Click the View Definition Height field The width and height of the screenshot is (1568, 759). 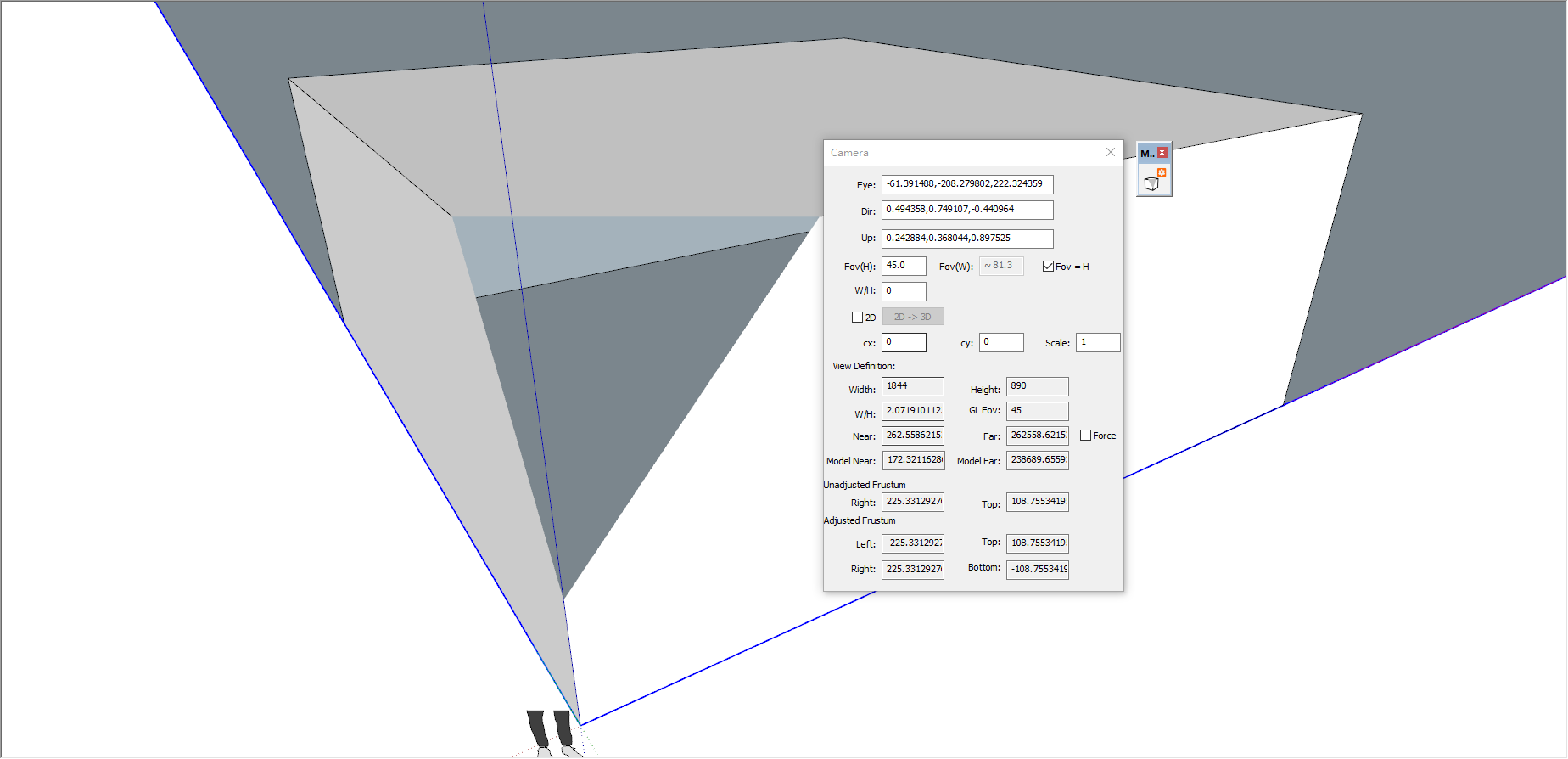[1037, 386]
